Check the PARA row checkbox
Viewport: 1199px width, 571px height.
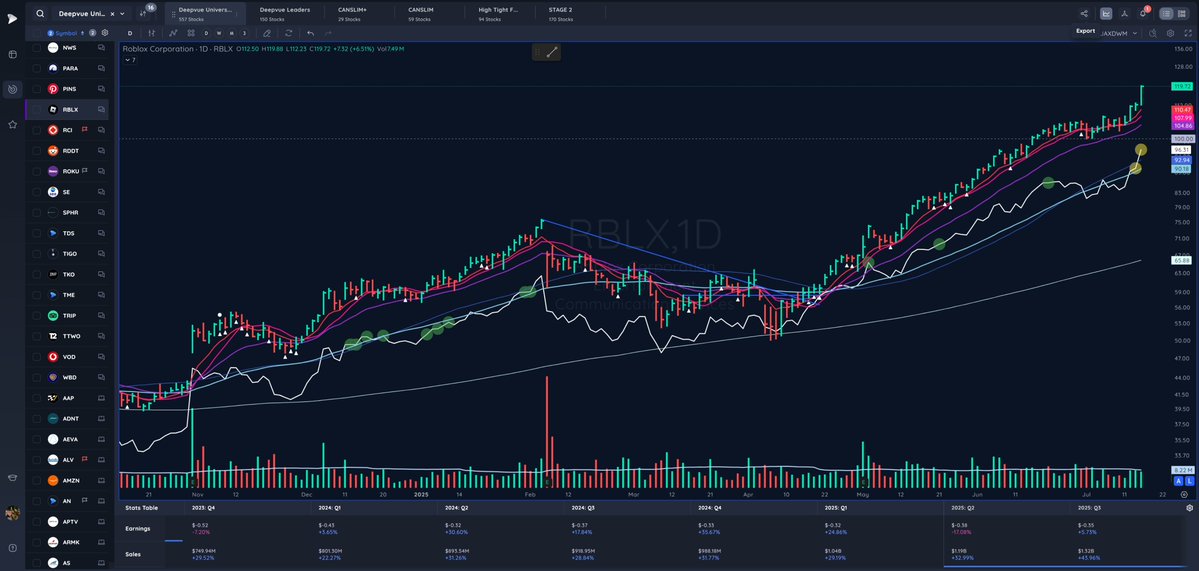click(36, 68)
